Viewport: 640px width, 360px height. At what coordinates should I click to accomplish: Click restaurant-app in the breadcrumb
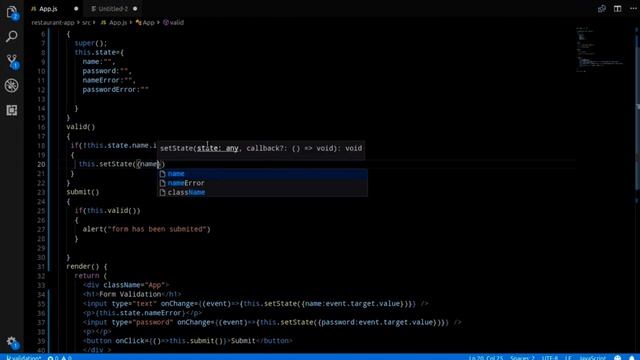coord(53,22)
